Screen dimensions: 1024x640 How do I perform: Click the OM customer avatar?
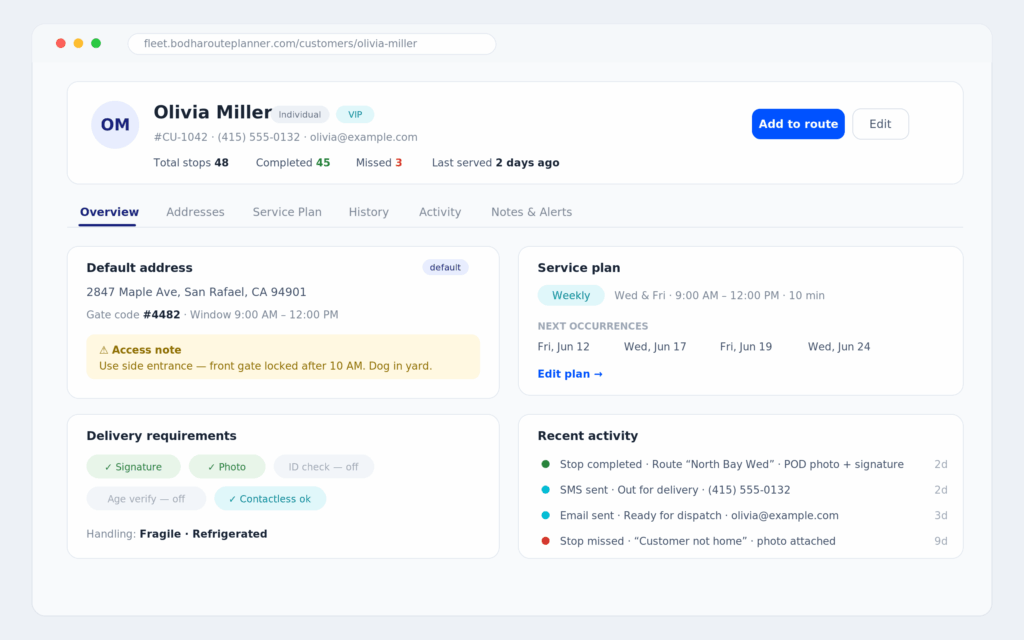coord(115,125)
